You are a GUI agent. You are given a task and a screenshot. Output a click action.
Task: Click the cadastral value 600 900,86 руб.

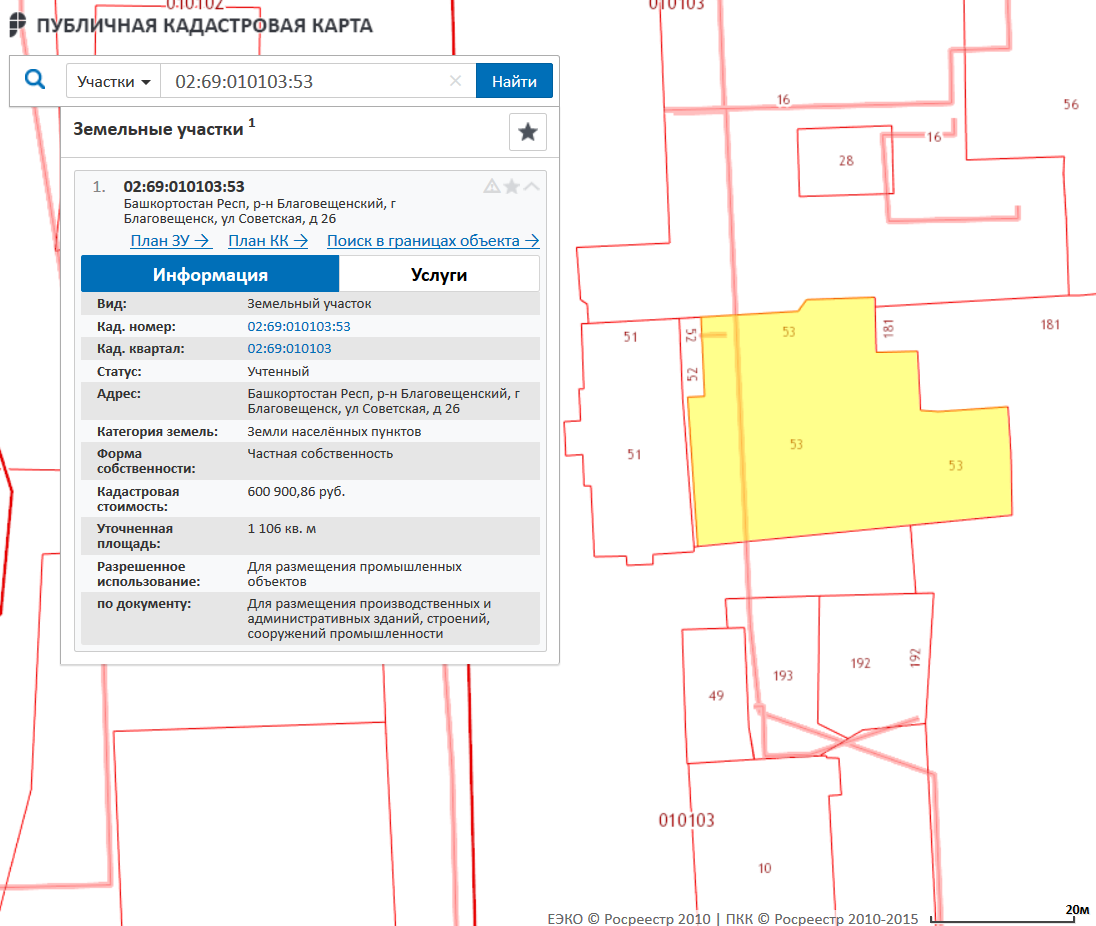pyautogui.click(x=296, y=491)
